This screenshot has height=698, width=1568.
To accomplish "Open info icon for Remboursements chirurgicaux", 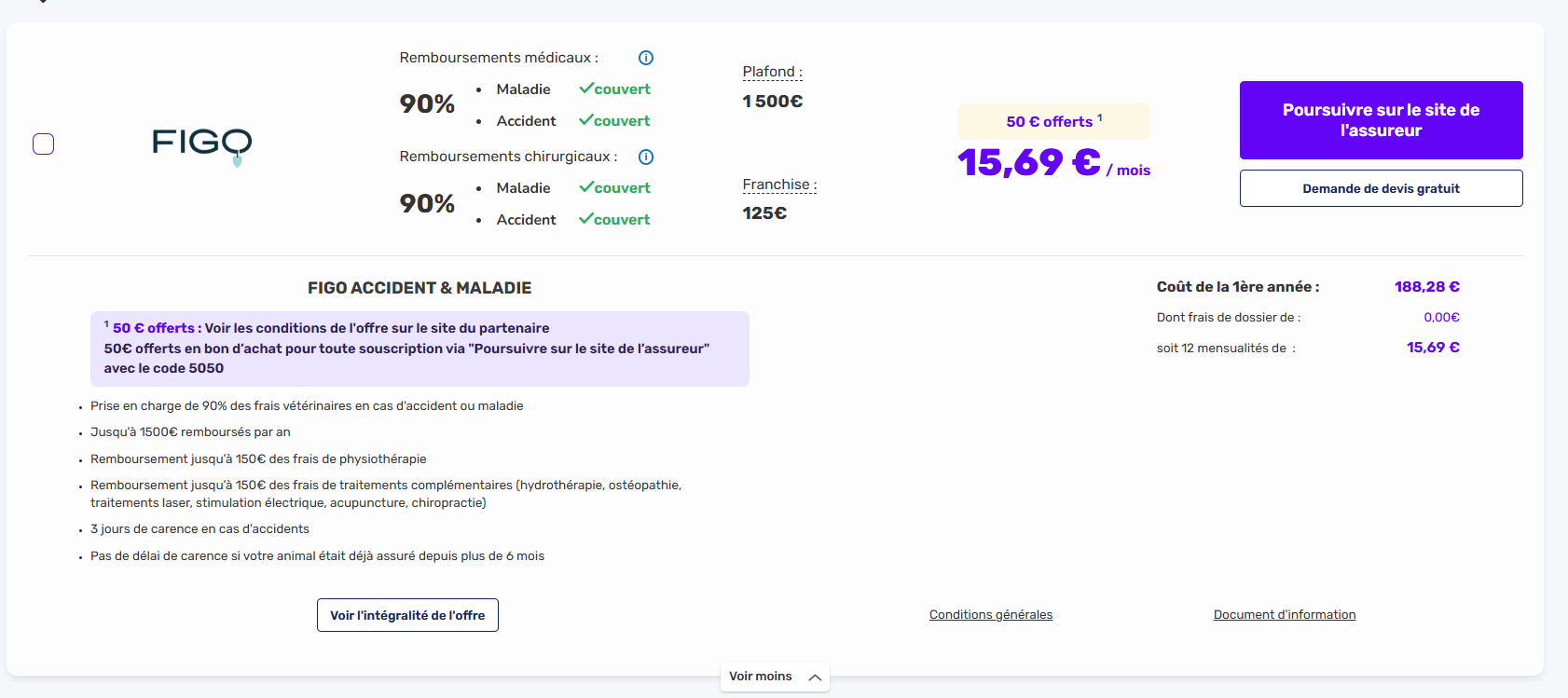I will click(646, 157).
